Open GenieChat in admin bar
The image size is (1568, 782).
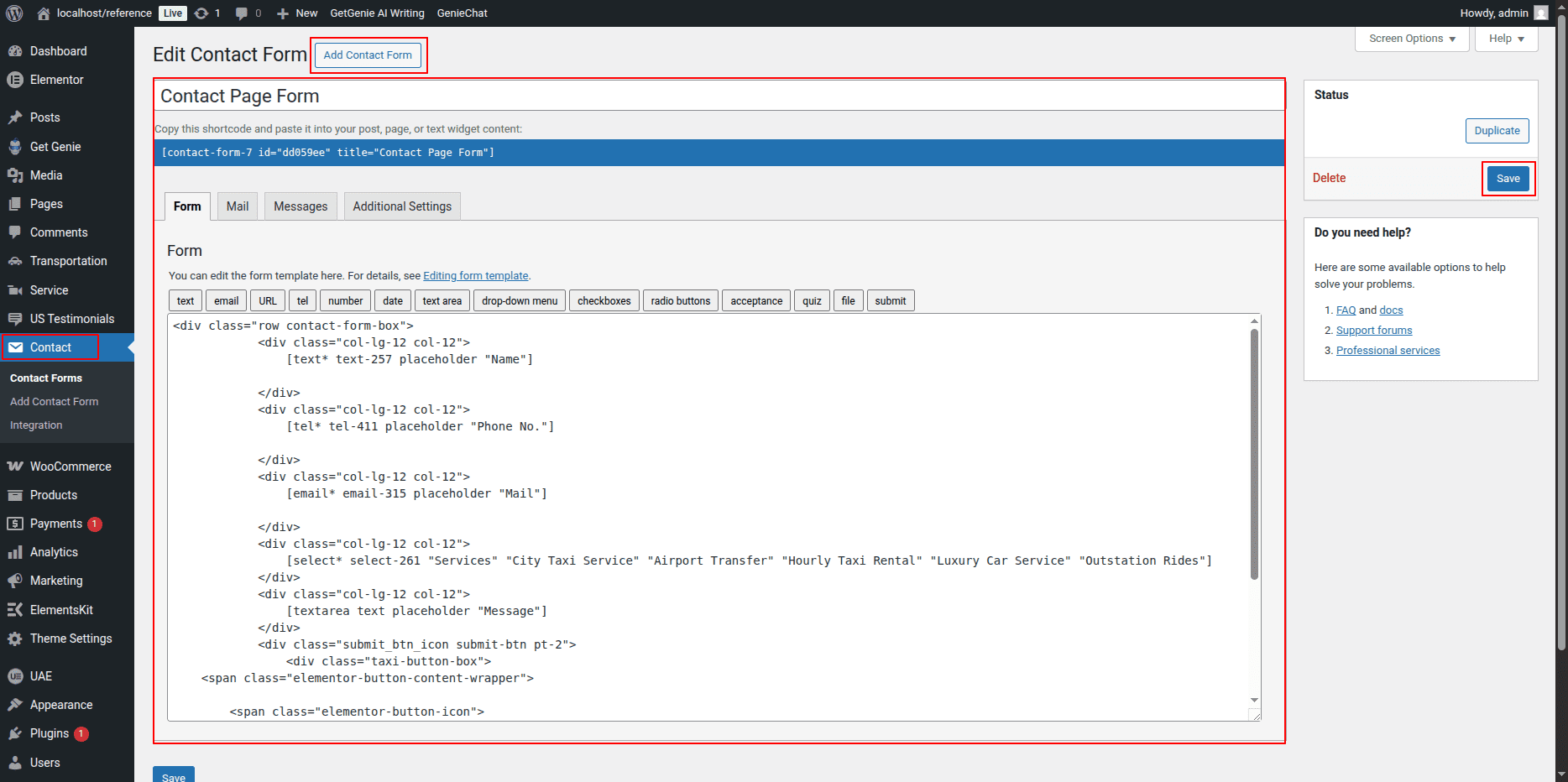tap(462, 13)
